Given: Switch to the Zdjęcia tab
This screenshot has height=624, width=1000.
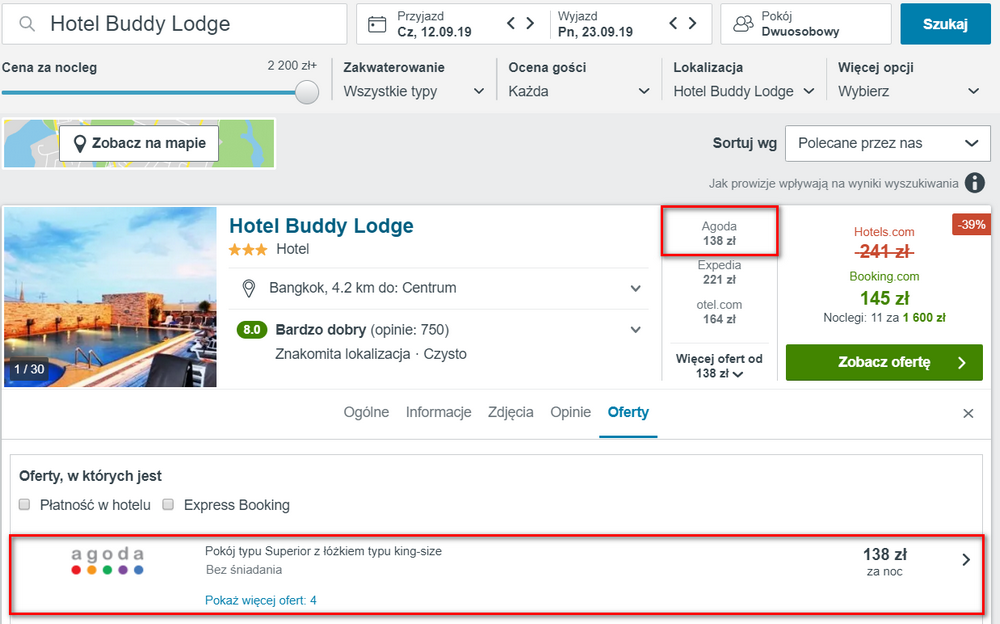Looking at the screenshot, I should click(x=510, y=412).
